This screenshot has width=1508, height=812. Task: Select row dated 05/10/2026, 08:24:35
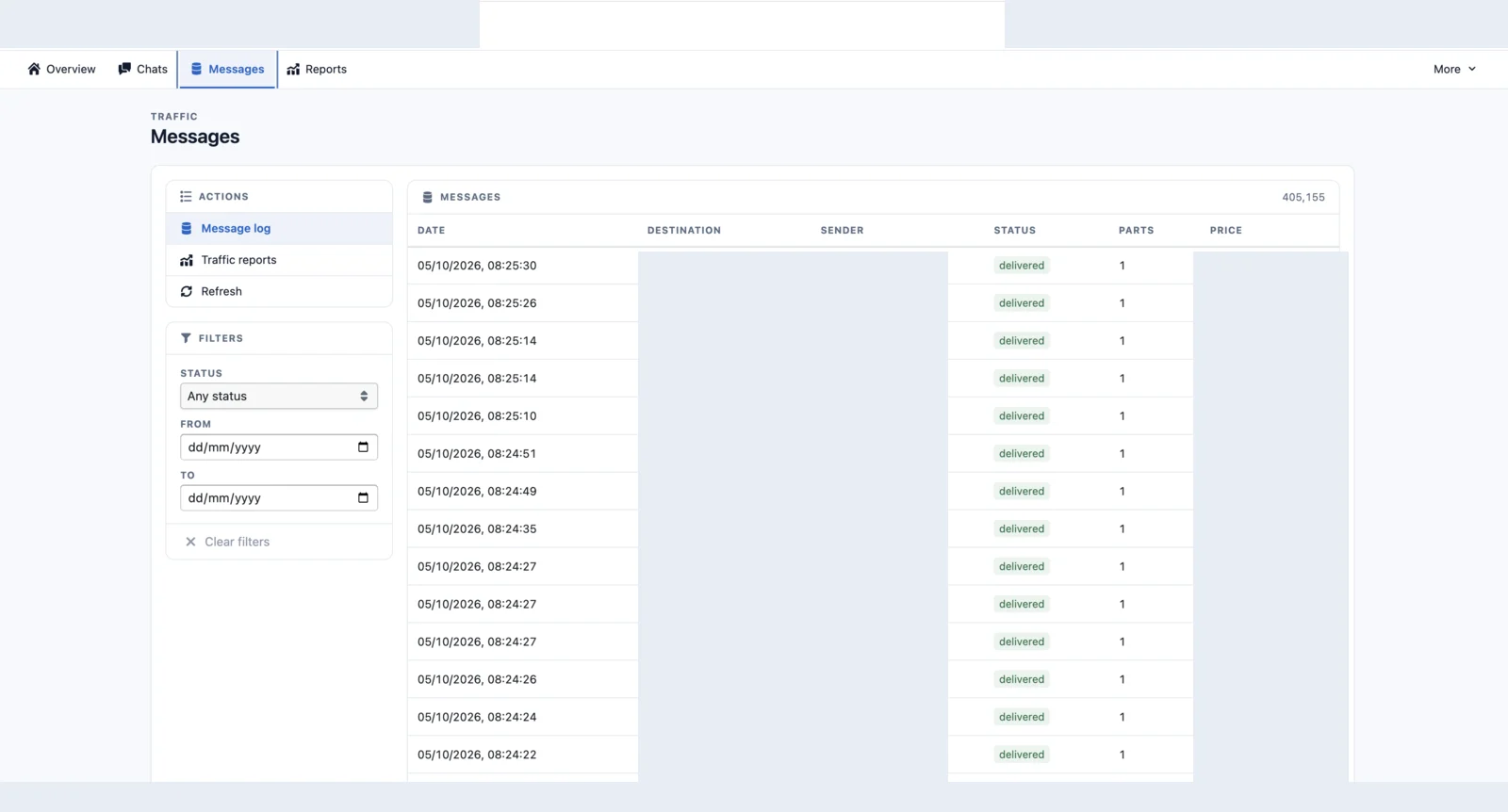pyautogui.click(x=873, y=529)
